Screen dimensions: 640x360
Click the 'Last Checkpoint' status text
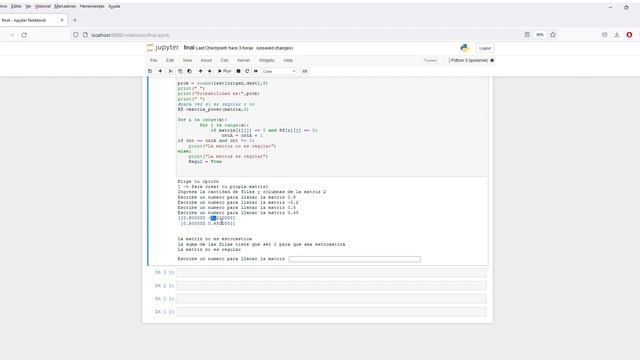(x=224, y=48)
